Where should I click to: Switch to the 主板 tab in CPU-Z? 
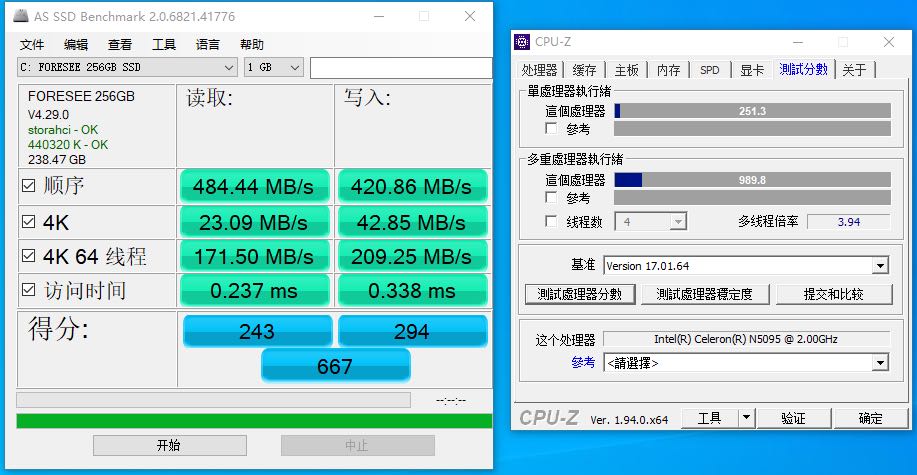pos(626,70)
